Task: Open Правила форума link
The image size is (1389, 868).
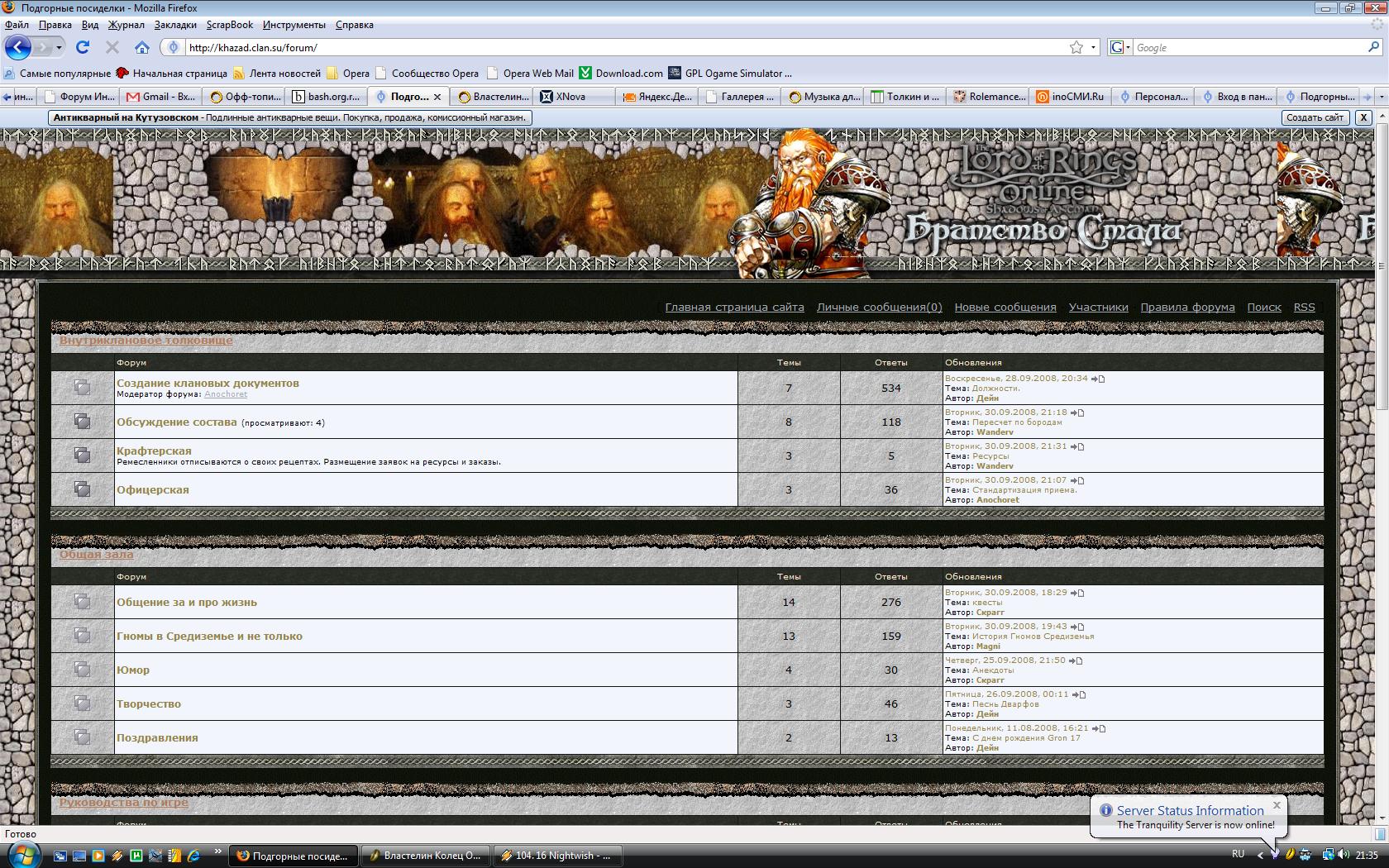Action: tap(1187, 307)
